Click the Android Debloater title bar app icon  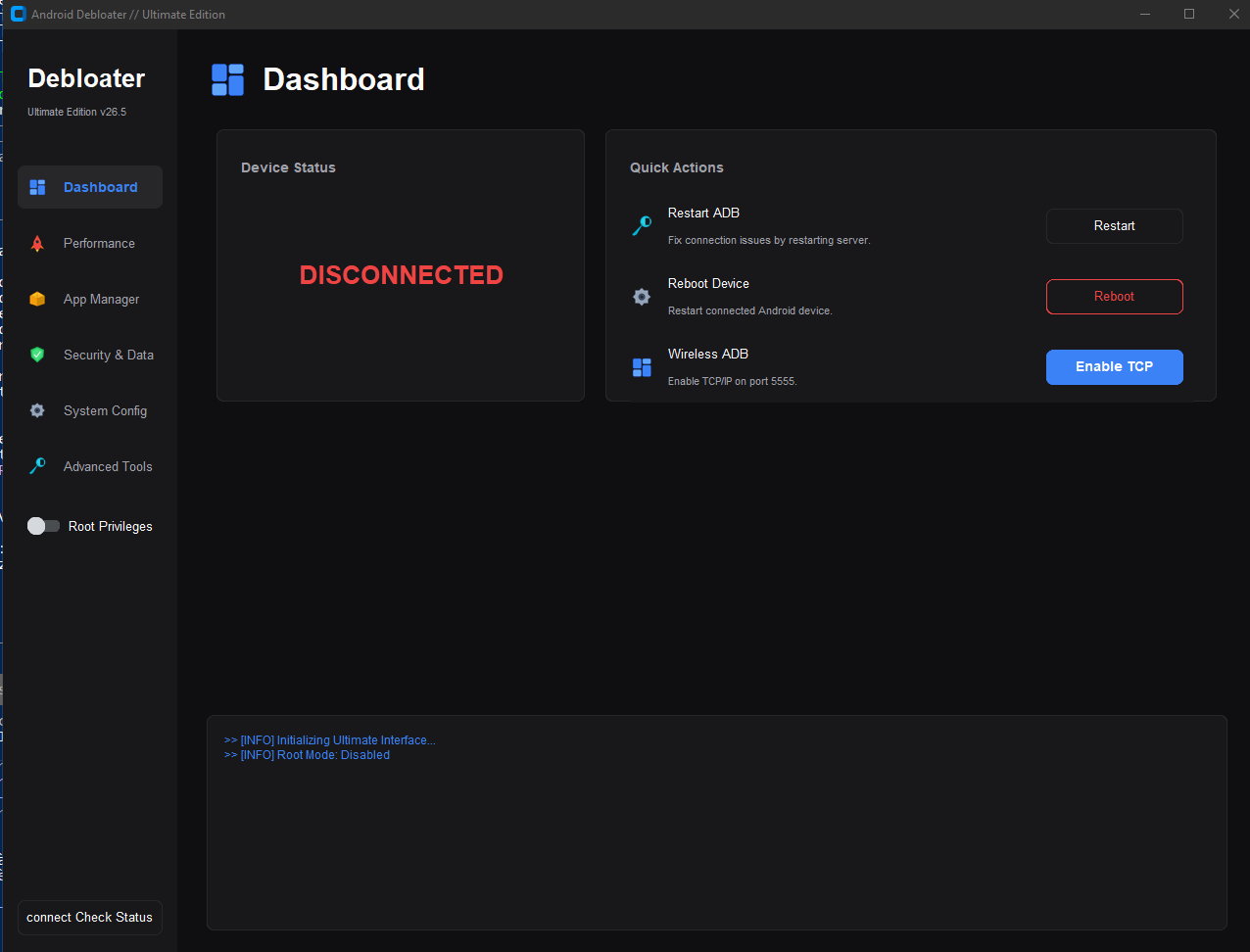click(x=18, y=14)
